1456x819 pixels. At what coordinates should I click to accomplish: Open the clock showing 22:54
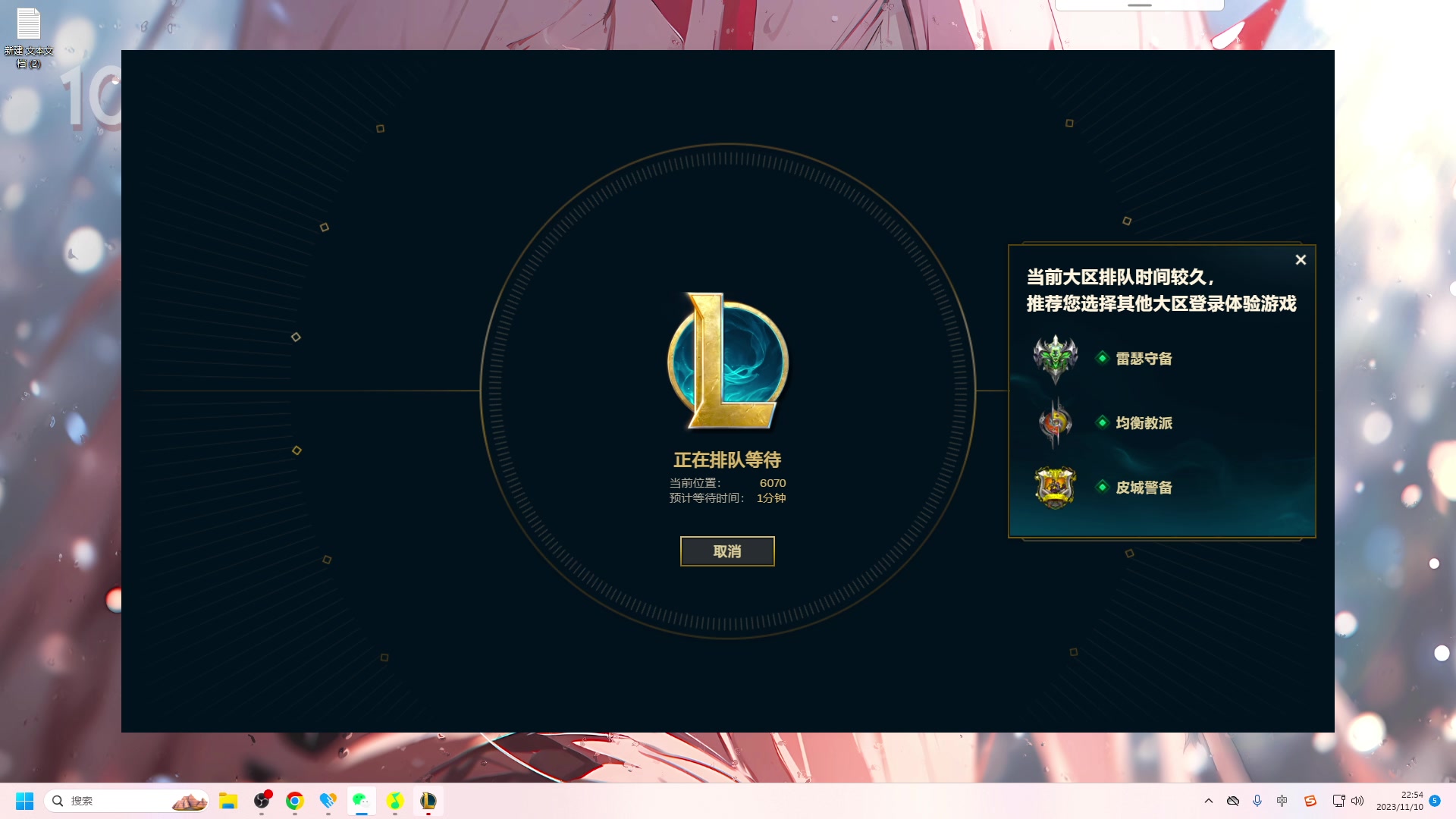[x=1400, y=801]
